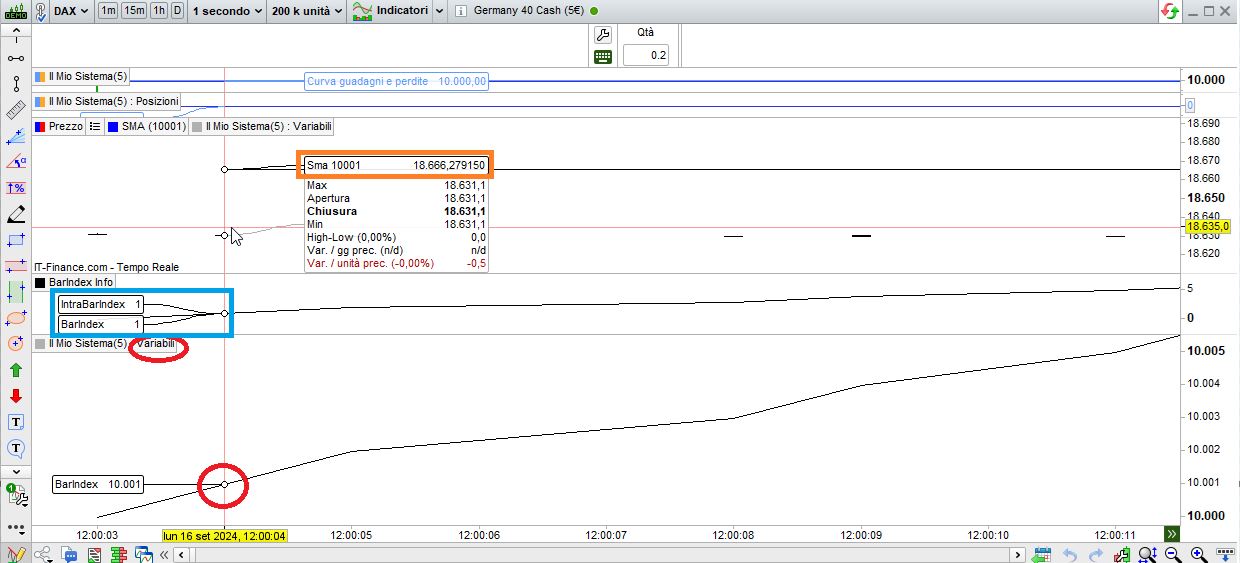Screen dimensions: 1240x563
Task: Switch to 15m timeframe
Action: [134, 11]
